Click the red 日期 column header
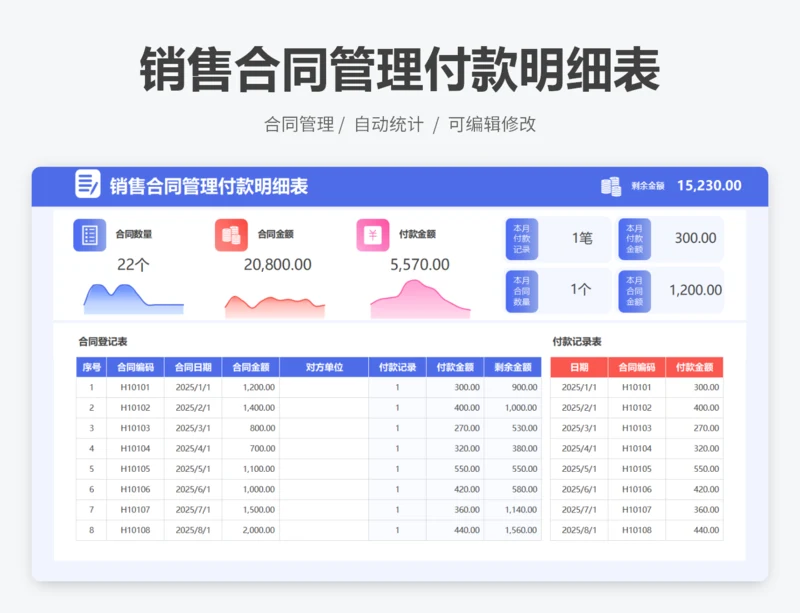 [x=579, y=367]
